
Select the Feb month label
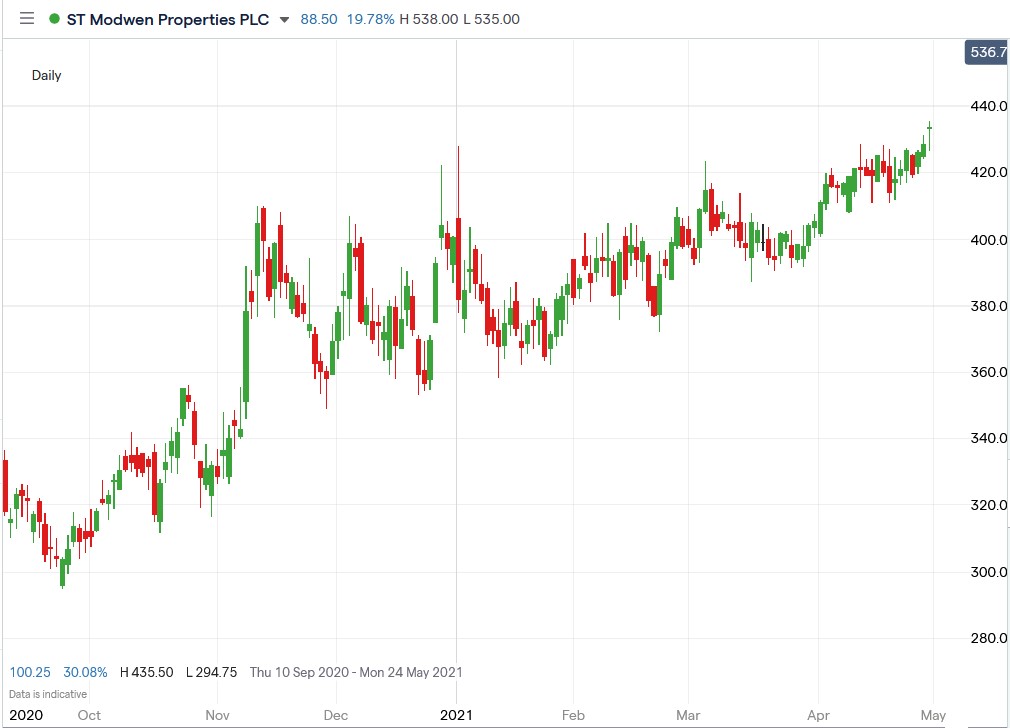click(573, 715)
